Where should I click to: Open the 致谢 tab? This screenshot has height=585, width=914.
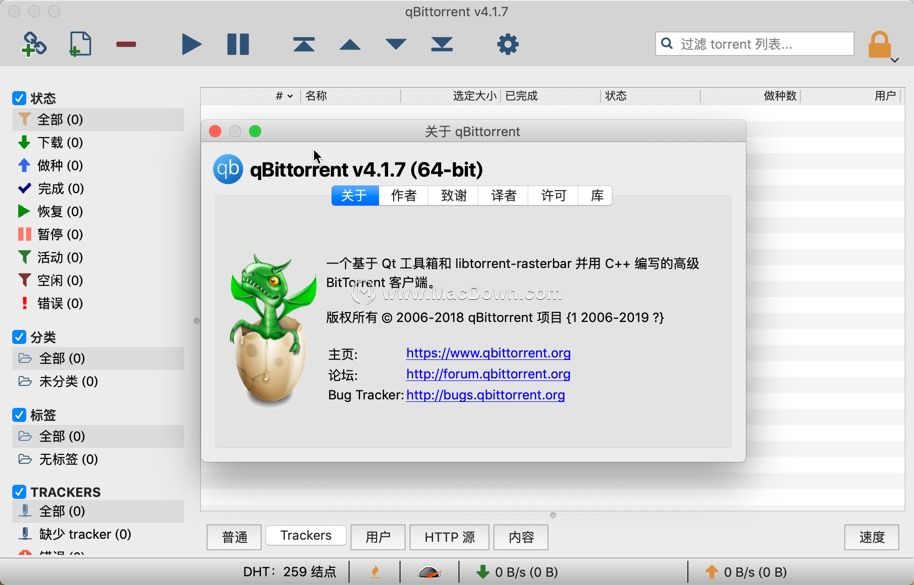[x=454, y=195]
